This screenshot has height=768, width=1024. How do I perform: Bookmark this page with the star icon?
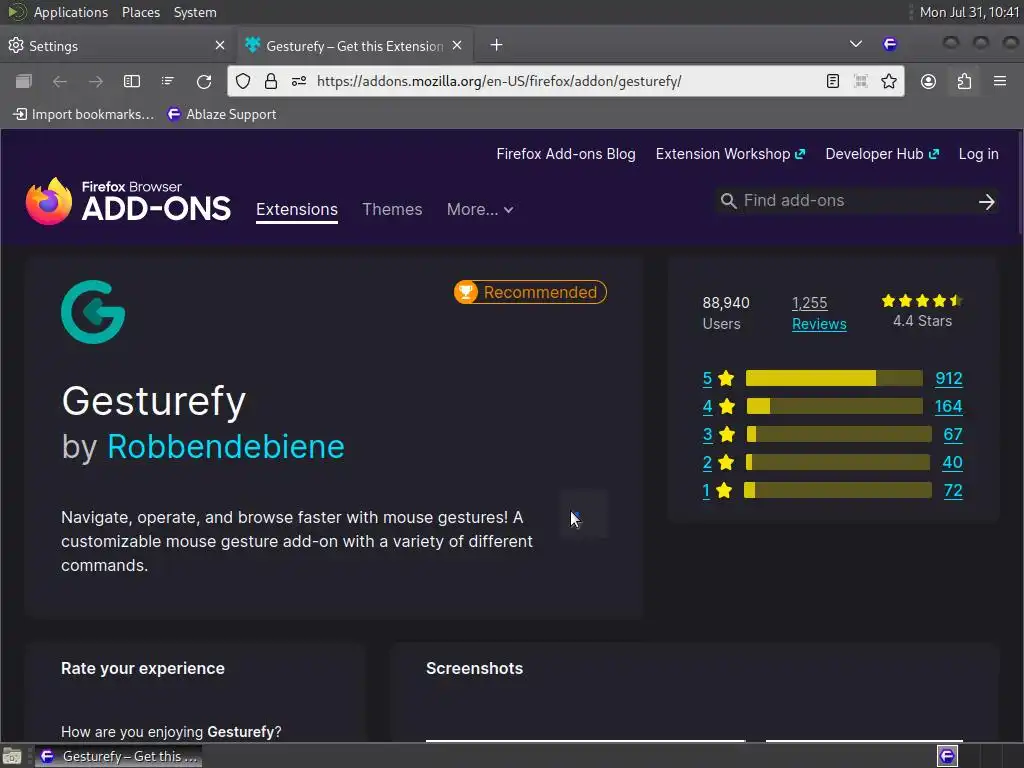[889, 82]
